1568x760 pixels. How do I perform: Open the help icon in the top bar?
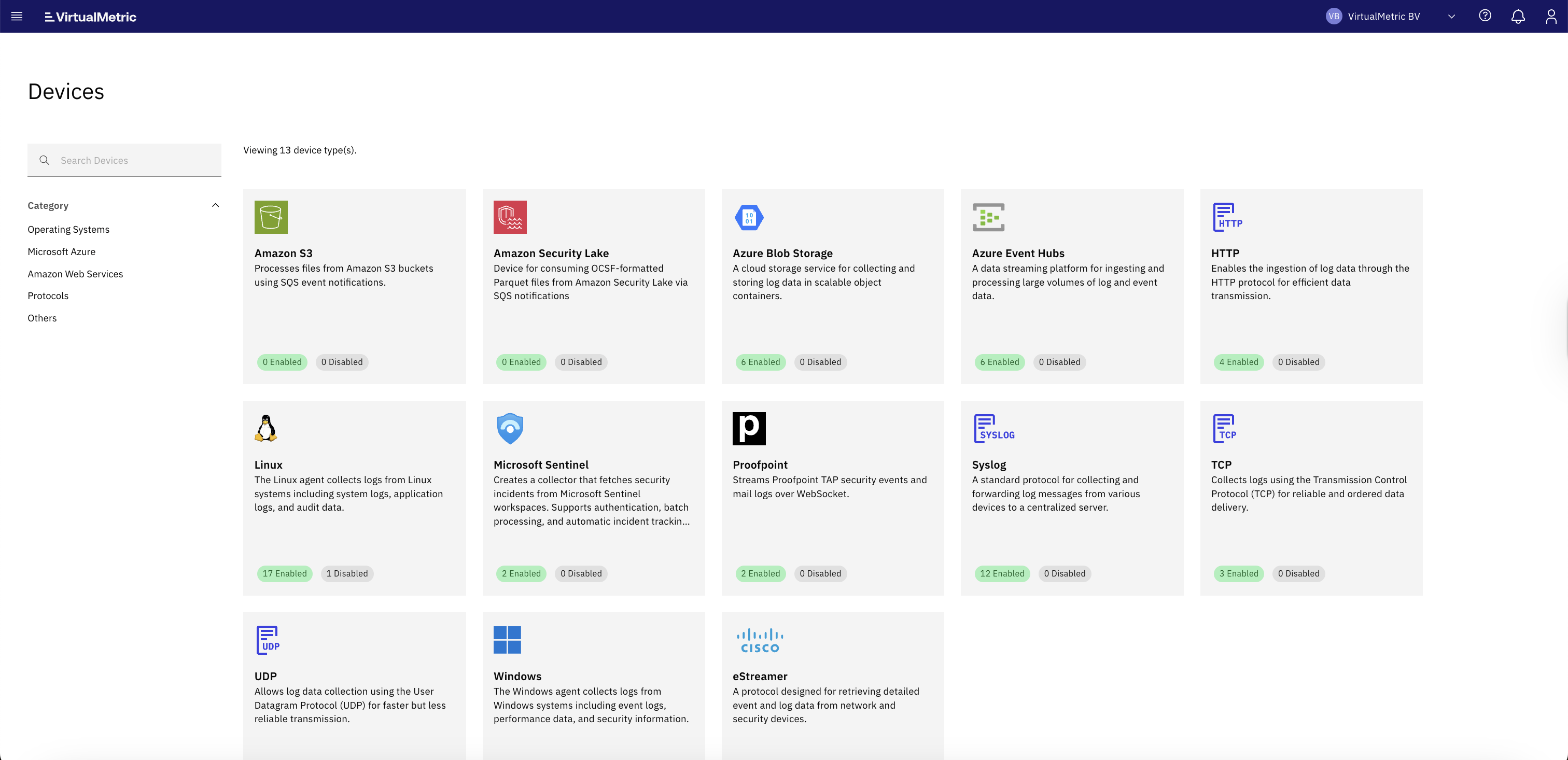pos(1485,16)
